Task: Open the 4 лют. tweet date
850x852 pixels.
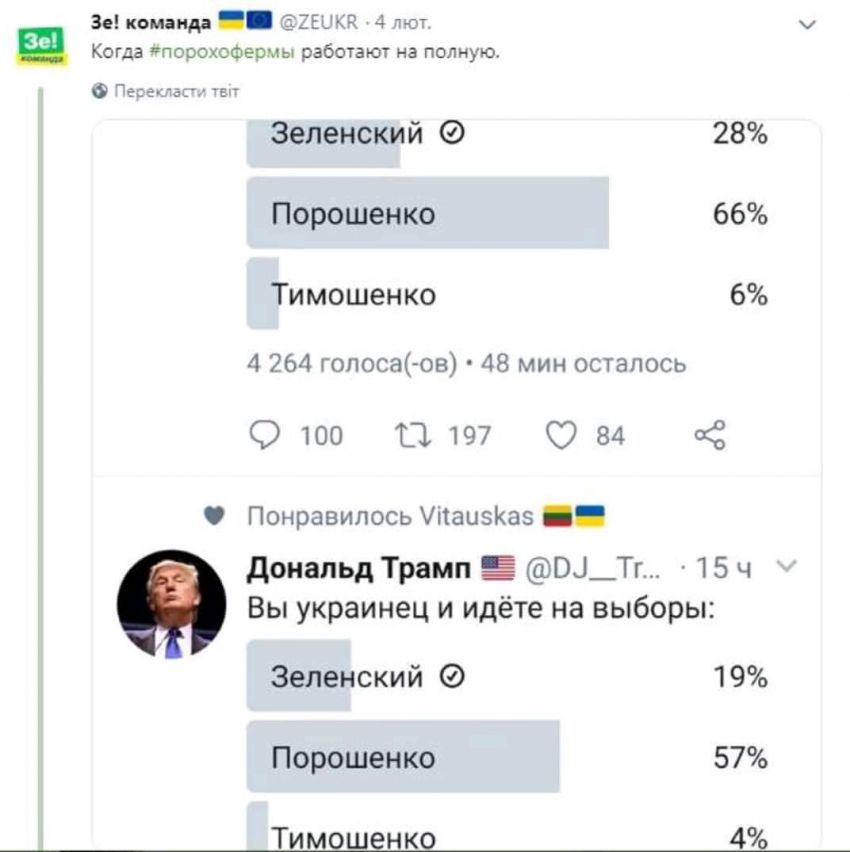Action: point(403,22)
